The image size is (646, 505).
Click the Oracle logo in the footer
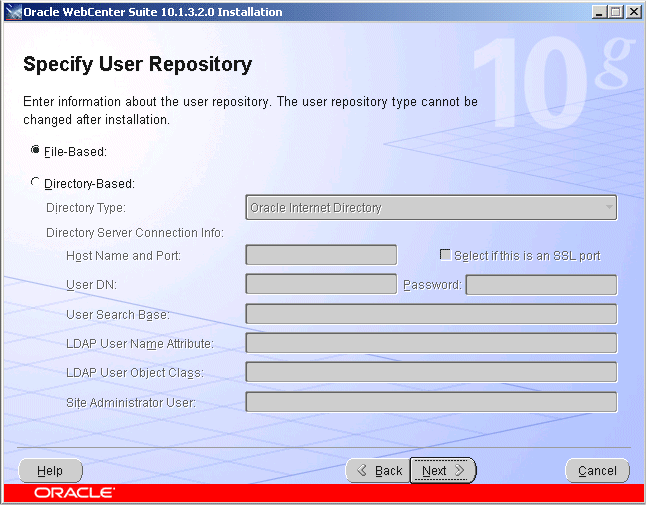coord(74,493)
